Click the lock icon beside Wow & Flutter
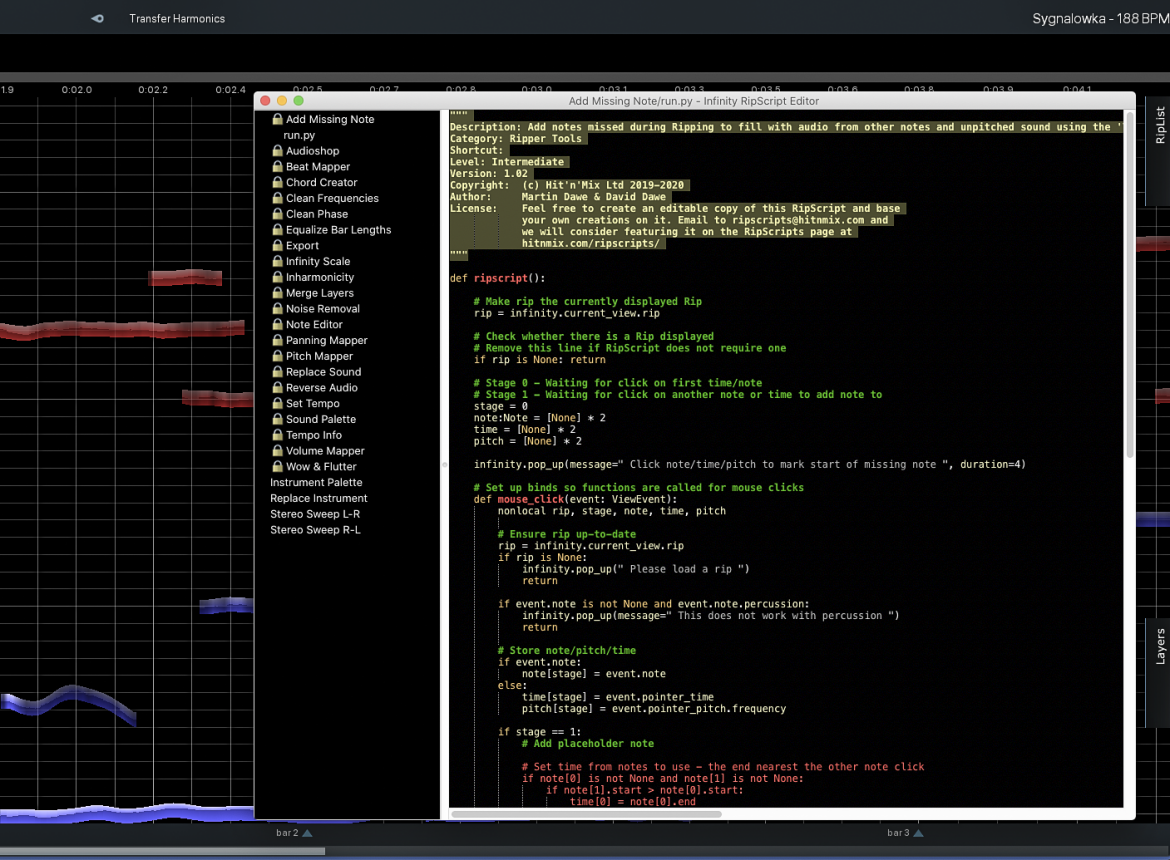The height and width of the screenshot is (860, 1170). (277, 465)
